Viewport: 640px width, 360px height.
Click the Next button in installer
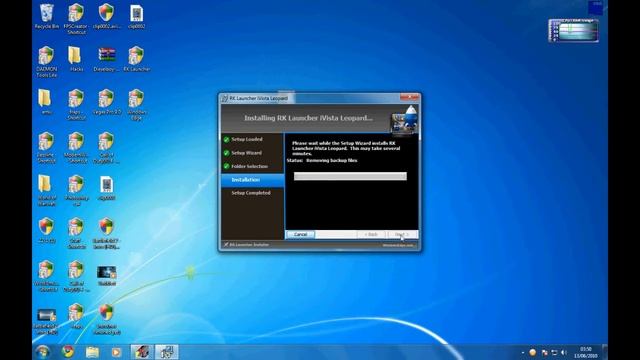pos(402,234)
